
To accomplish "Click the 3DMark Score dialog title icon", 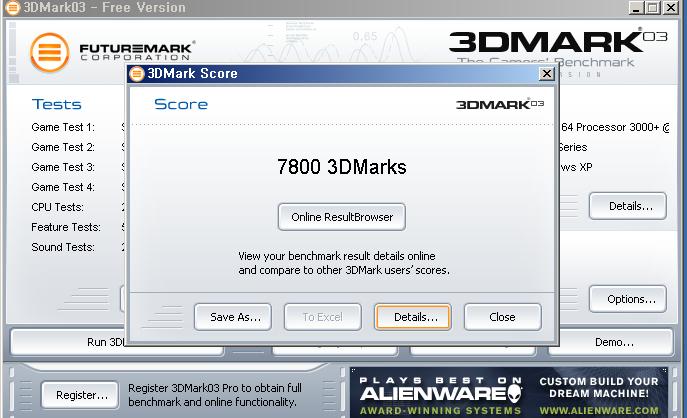I will (137, 74).
